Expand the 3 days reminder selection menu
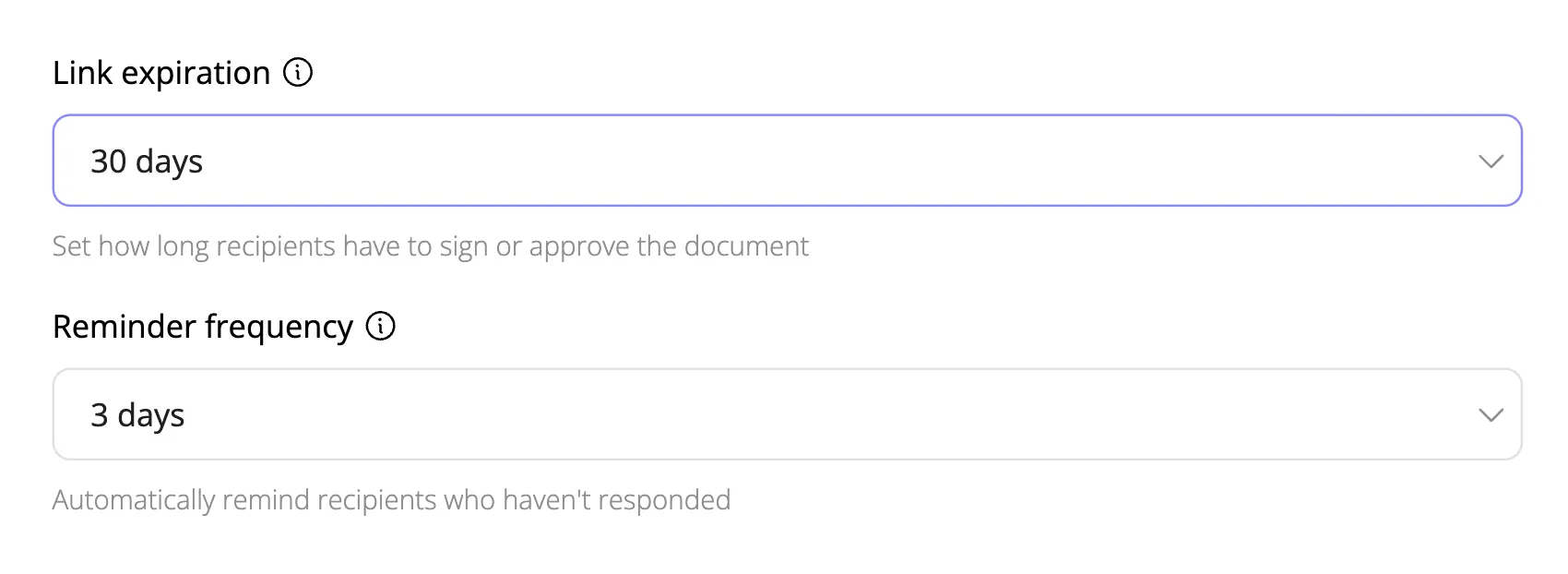The height and width of the screenshot is (574, 1568). coord(1491,414)
